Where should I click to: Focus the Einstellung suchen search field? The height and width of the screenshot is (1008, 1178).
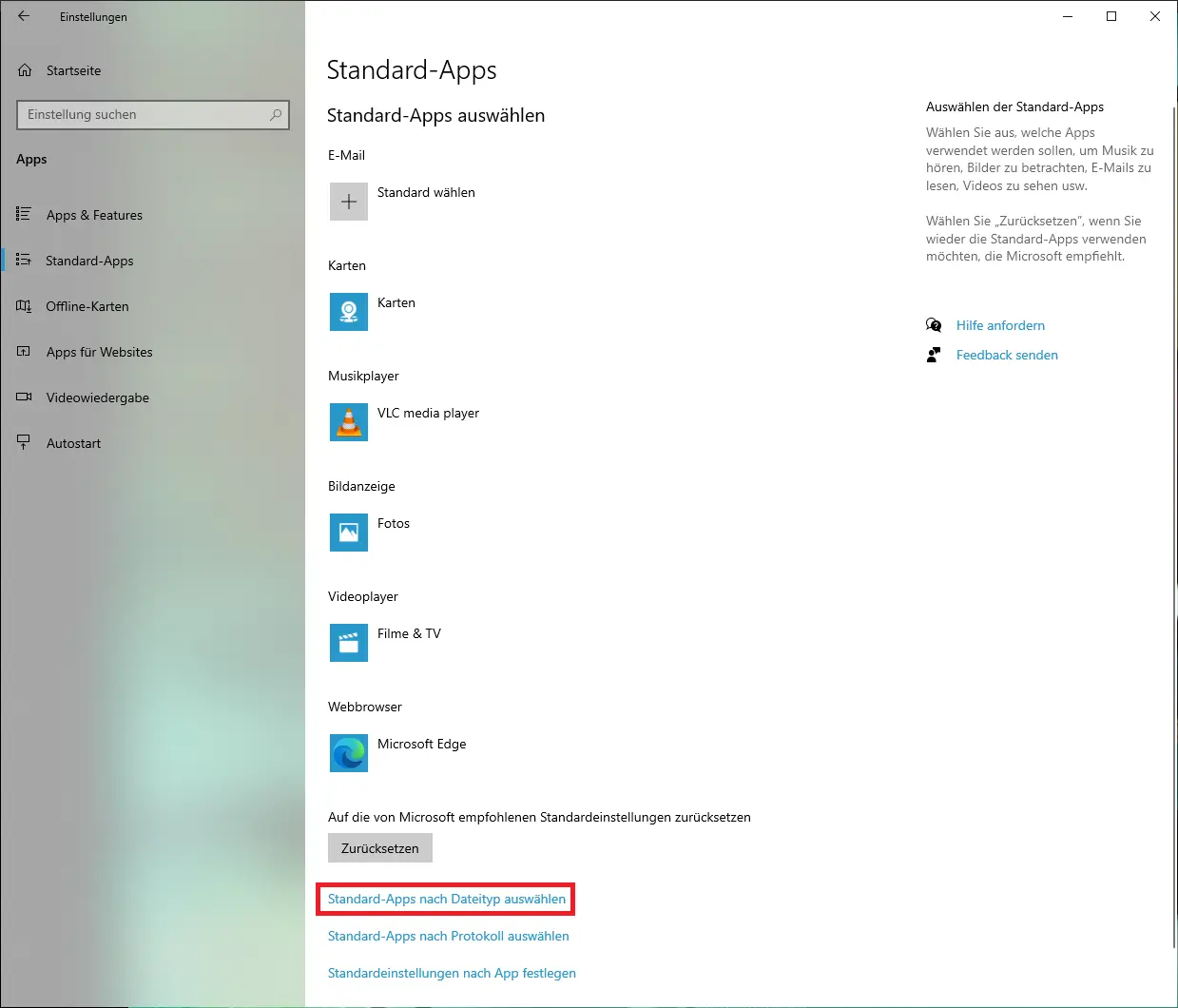pos(143,114)
